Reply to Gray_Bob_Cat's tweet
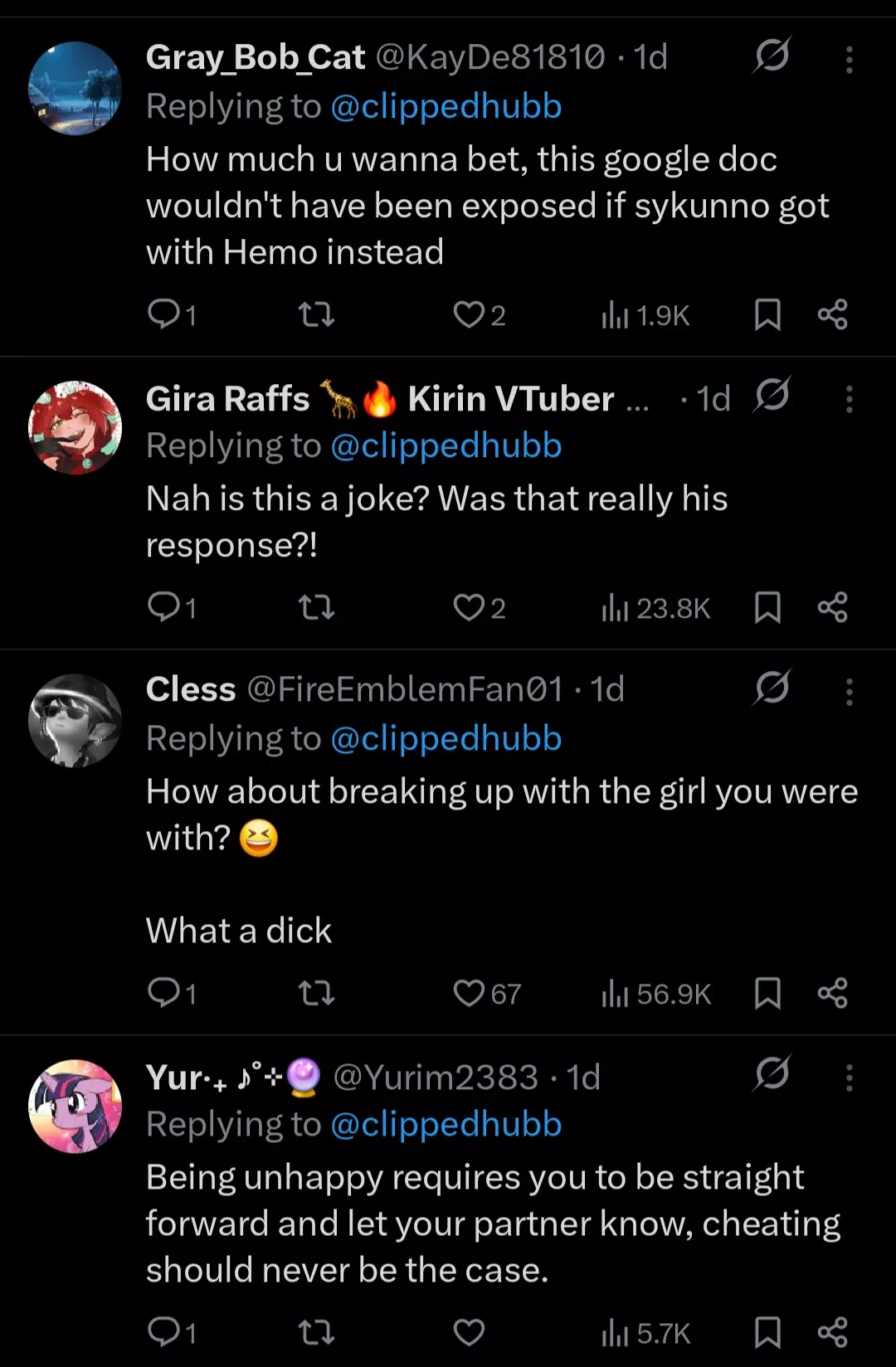The width and height of the screenshot is (896, 1367). point(164,314)
